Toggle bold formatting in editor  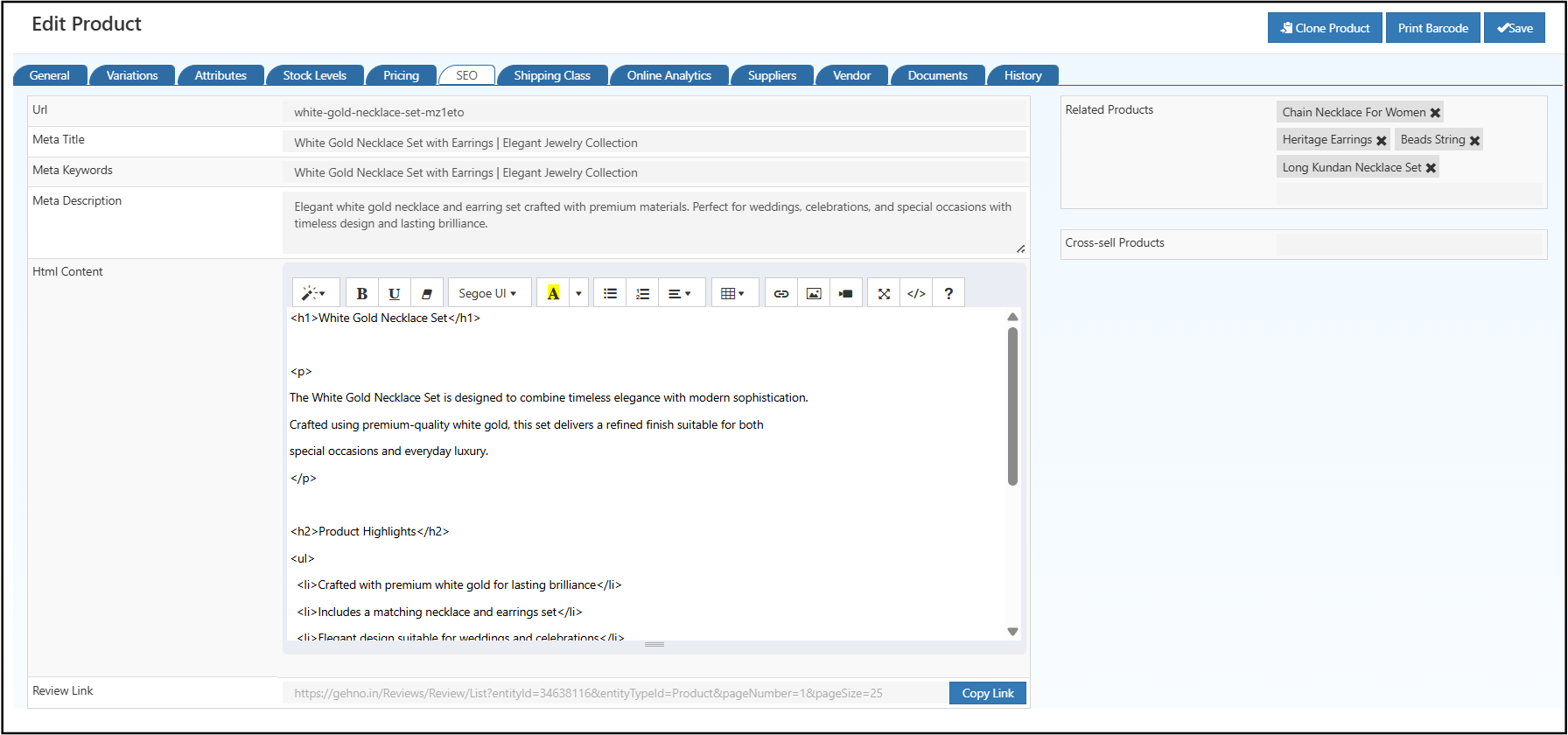click(361, 293)
